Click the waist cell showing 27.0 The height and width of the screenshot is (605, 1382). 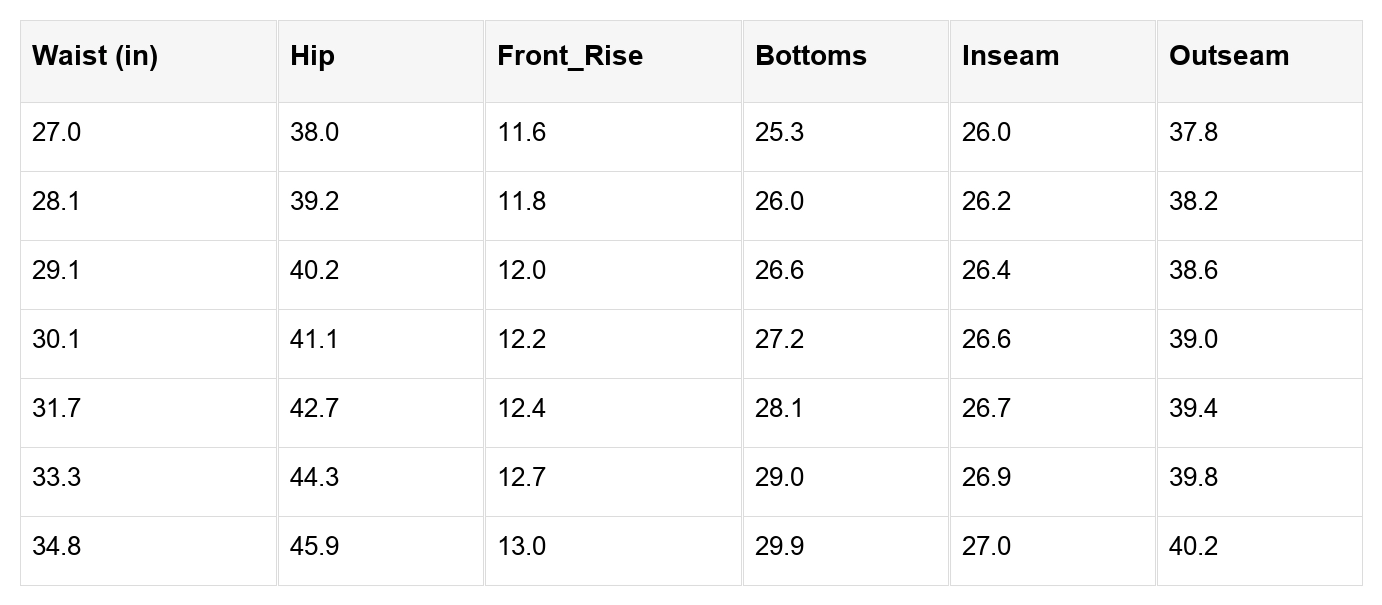(x=148, y=136)
